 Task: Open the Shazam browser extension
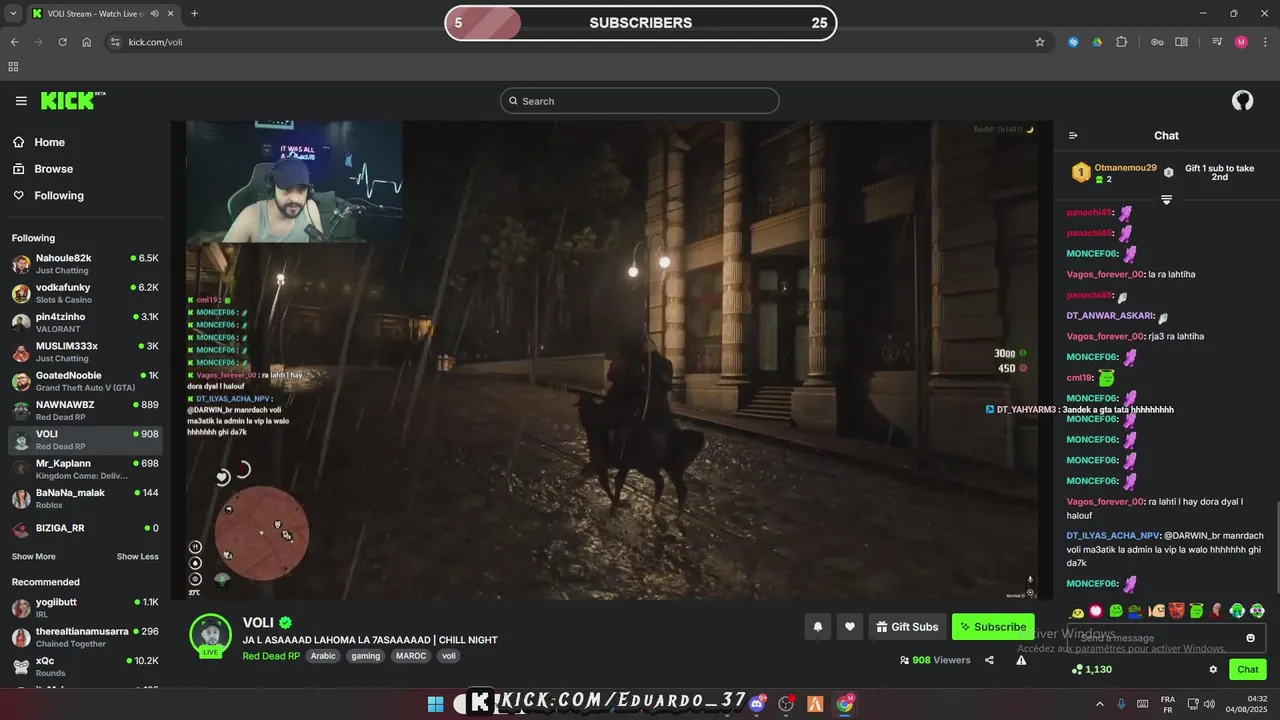tap(1073, 42)
